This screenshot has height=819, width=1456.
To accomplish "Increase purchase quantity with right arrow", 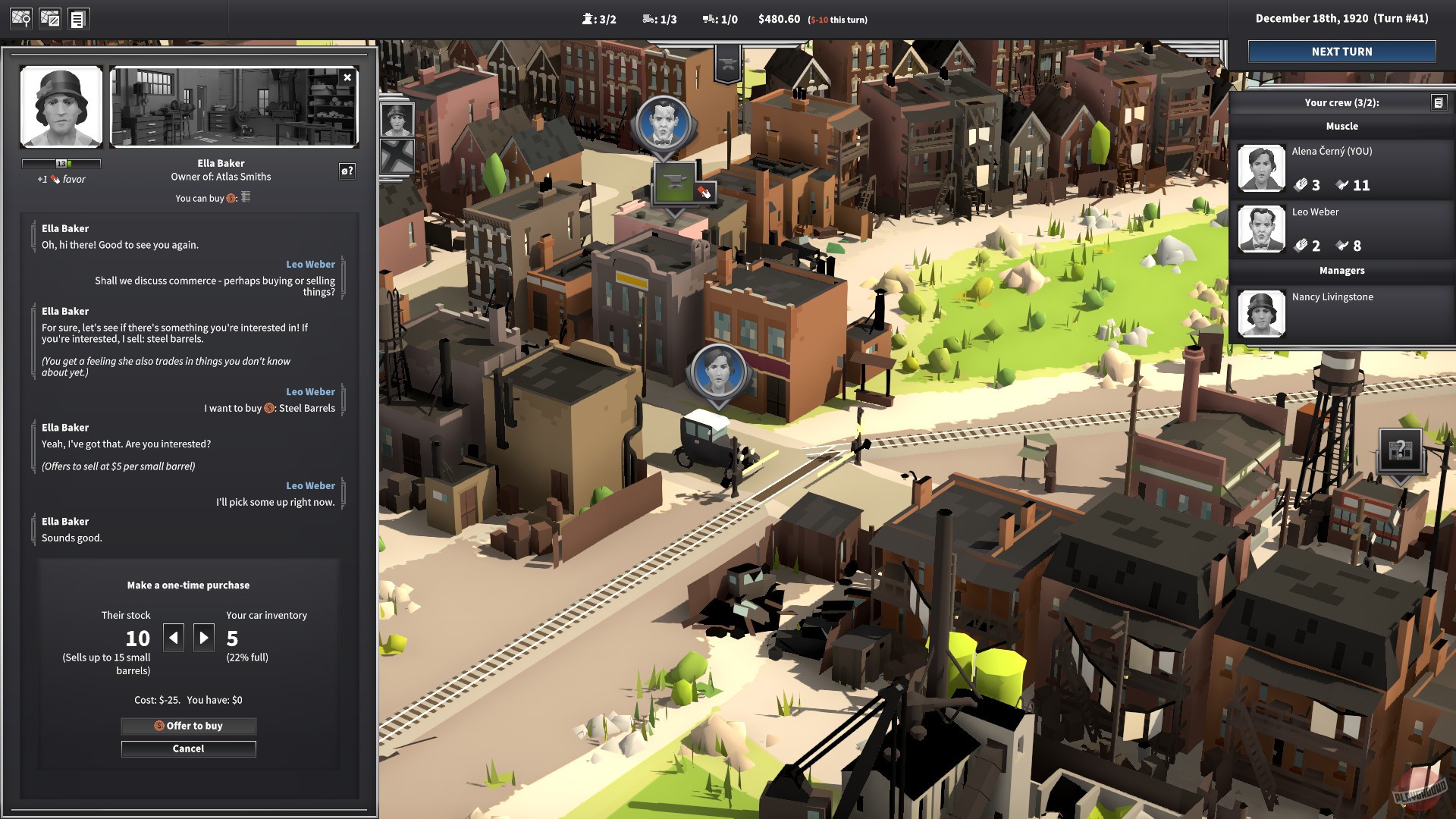I will [203, 638].
